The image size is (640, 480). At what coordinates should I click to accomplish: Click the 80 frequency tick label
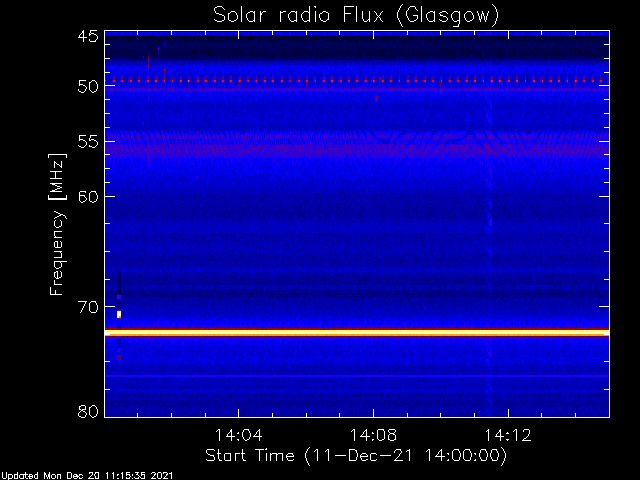[x=88, y=411]
